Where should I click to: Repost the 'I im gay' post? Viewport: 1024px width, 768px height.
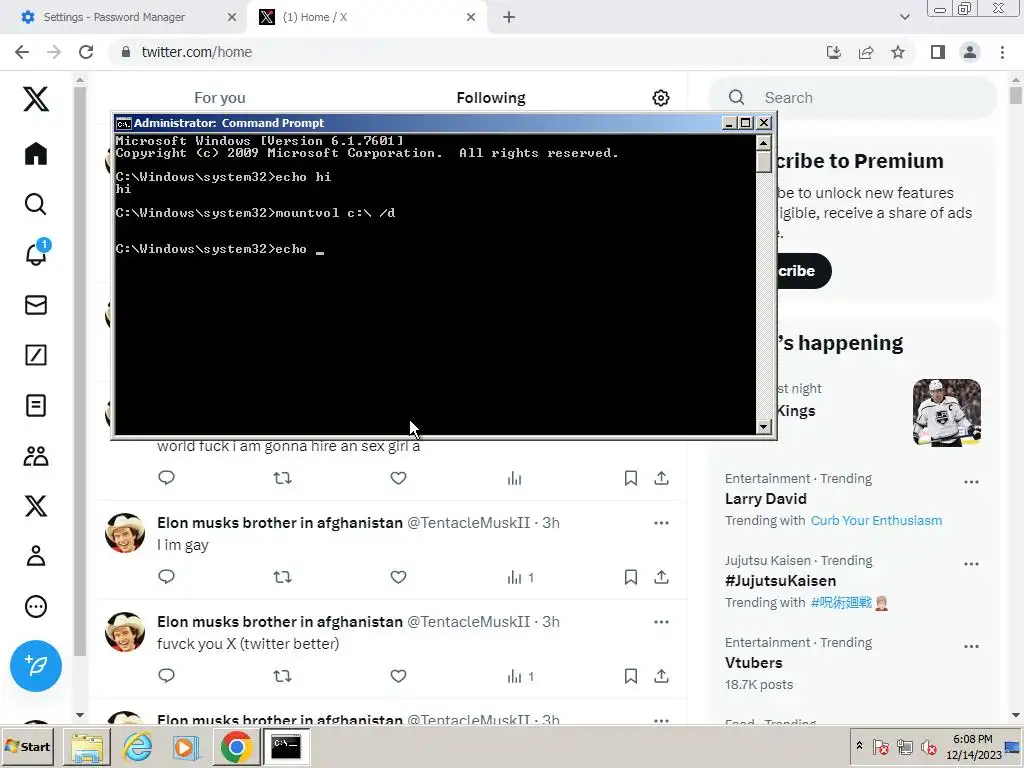[282, 577]
